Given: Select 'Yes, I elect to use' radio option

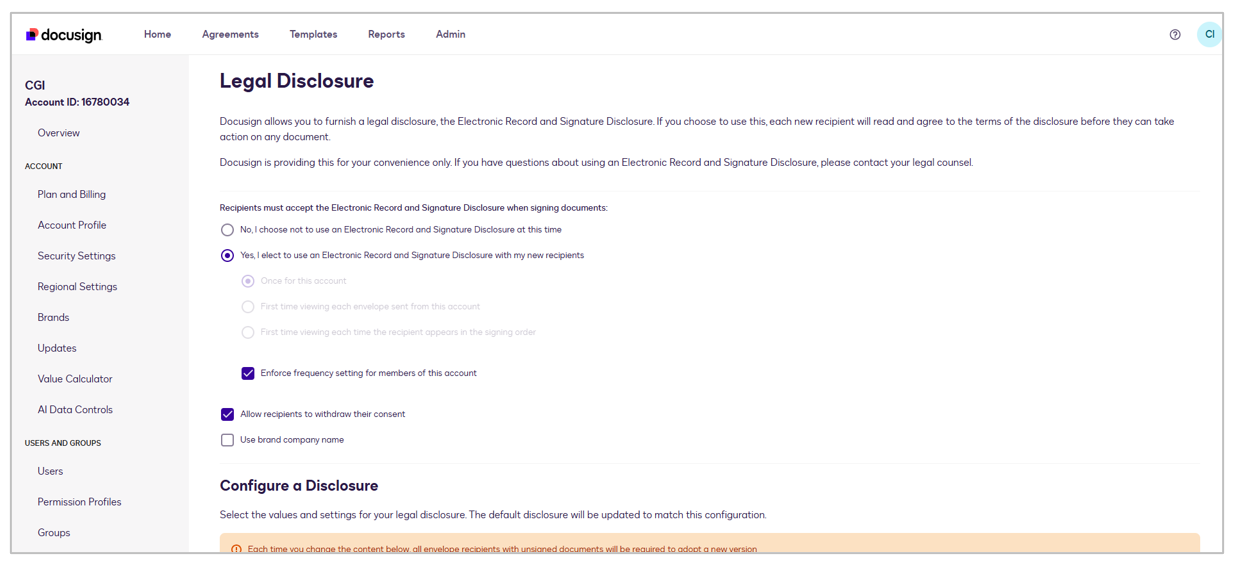Looking at the screenshot, I should point(228,256).
